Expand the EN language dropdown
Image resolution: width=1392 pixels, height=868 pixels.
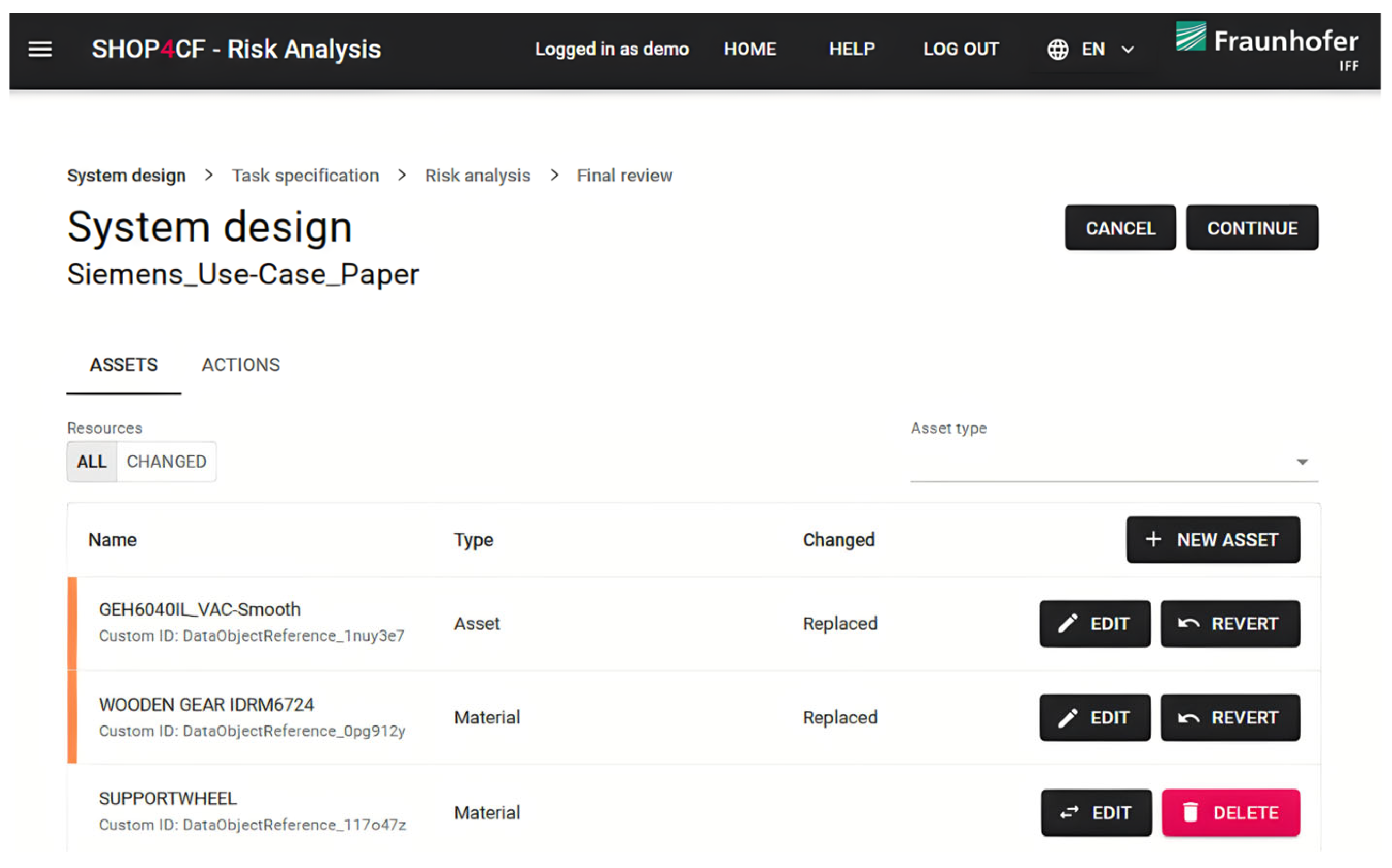click(1128, 50)
